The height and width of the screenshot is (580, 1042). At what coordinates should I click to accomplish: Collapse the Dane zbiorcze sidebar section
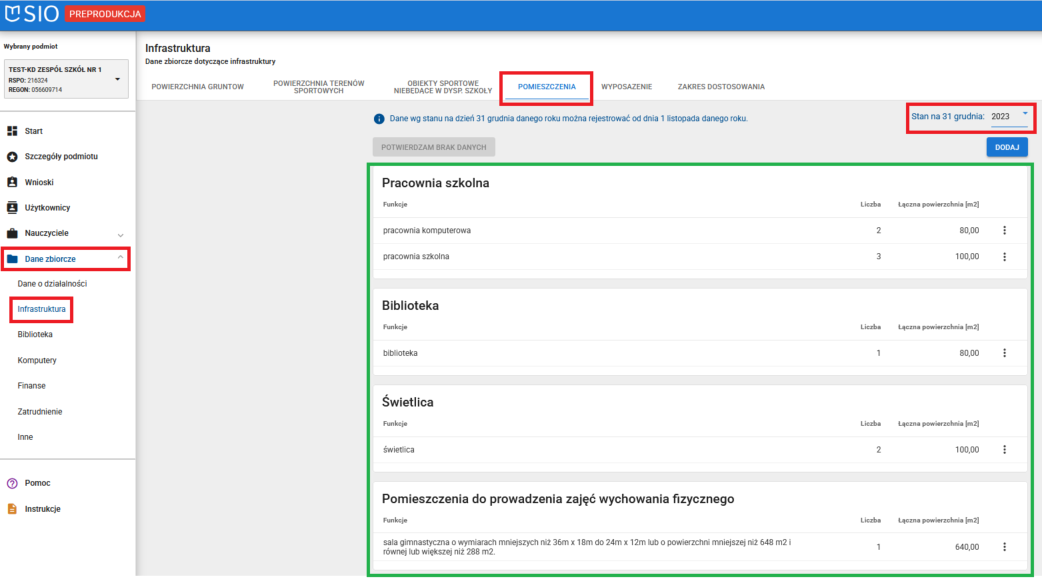(x=121, y=259)
